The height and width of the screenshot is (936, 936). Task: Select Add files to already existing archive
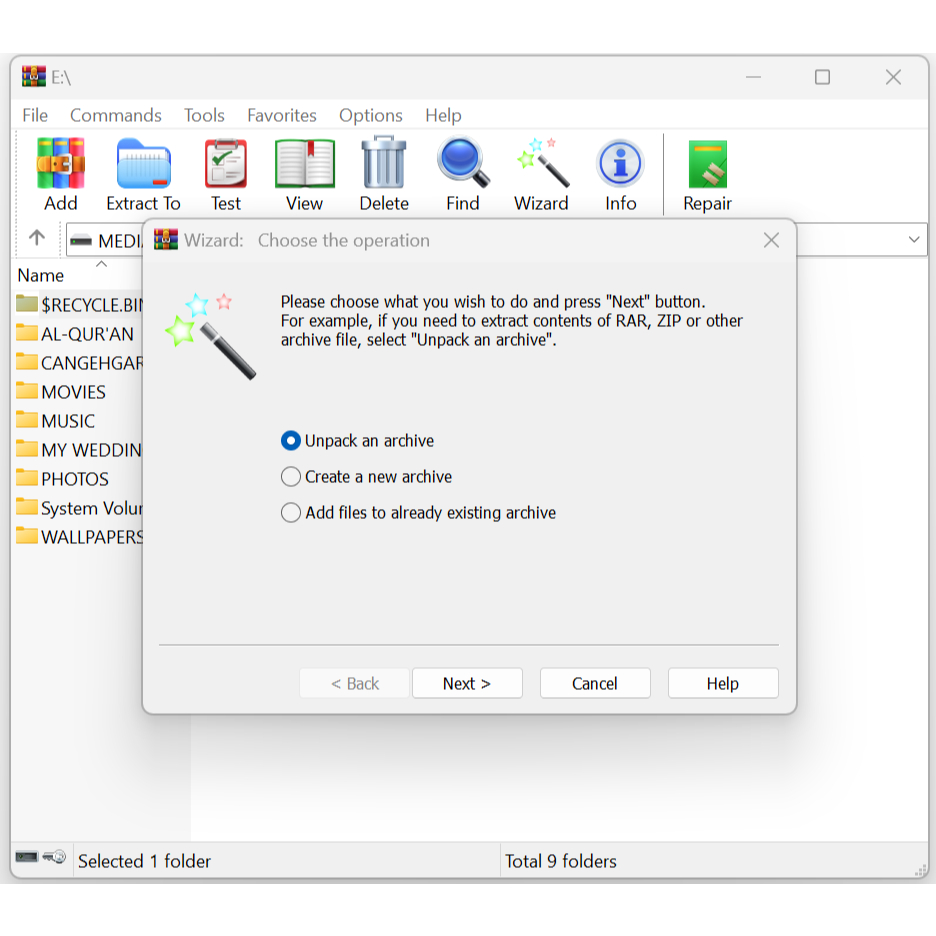pyautogui.click(x=418, y=512)
